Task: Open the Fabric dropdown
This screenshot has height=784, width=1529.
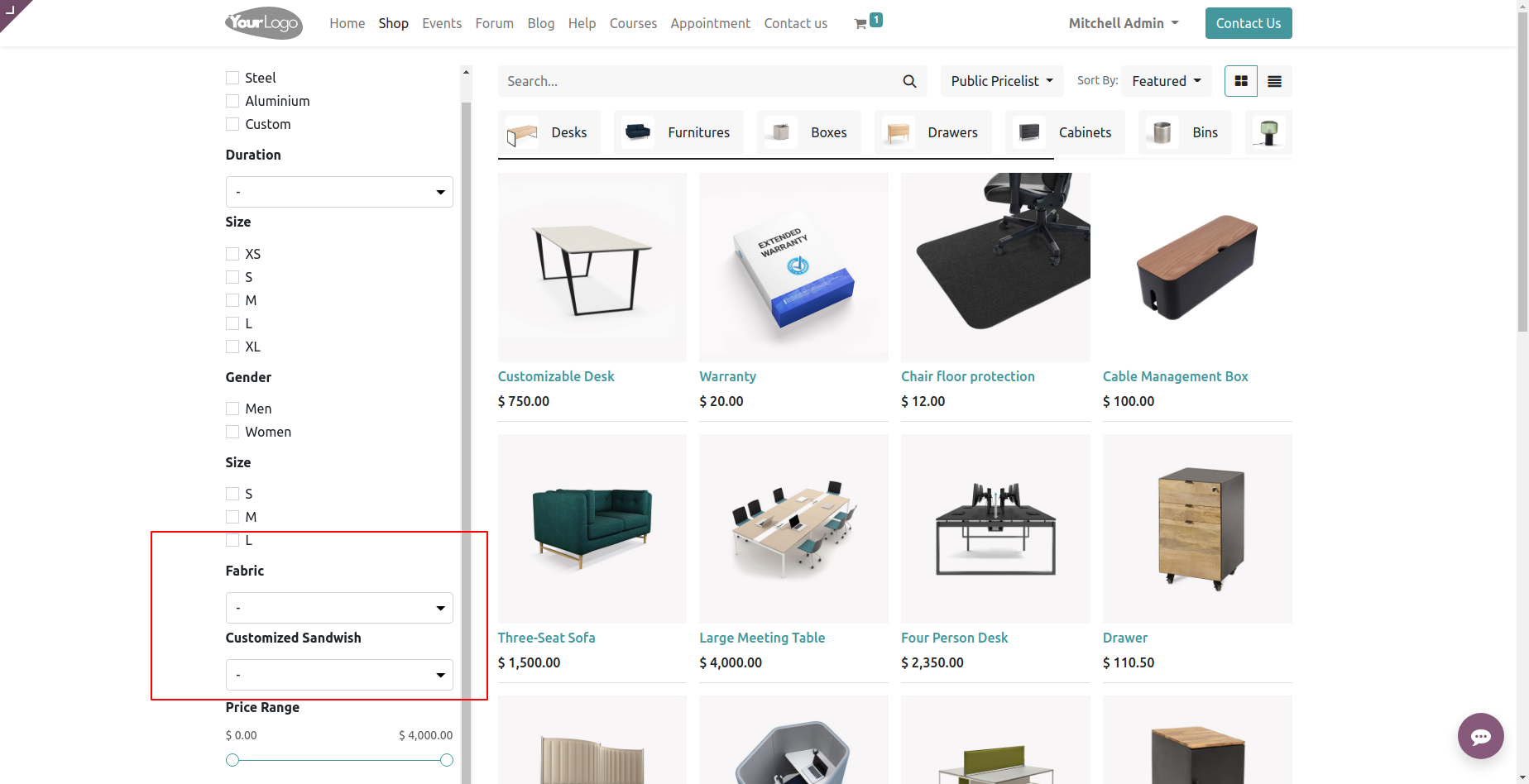Action: 339,608
